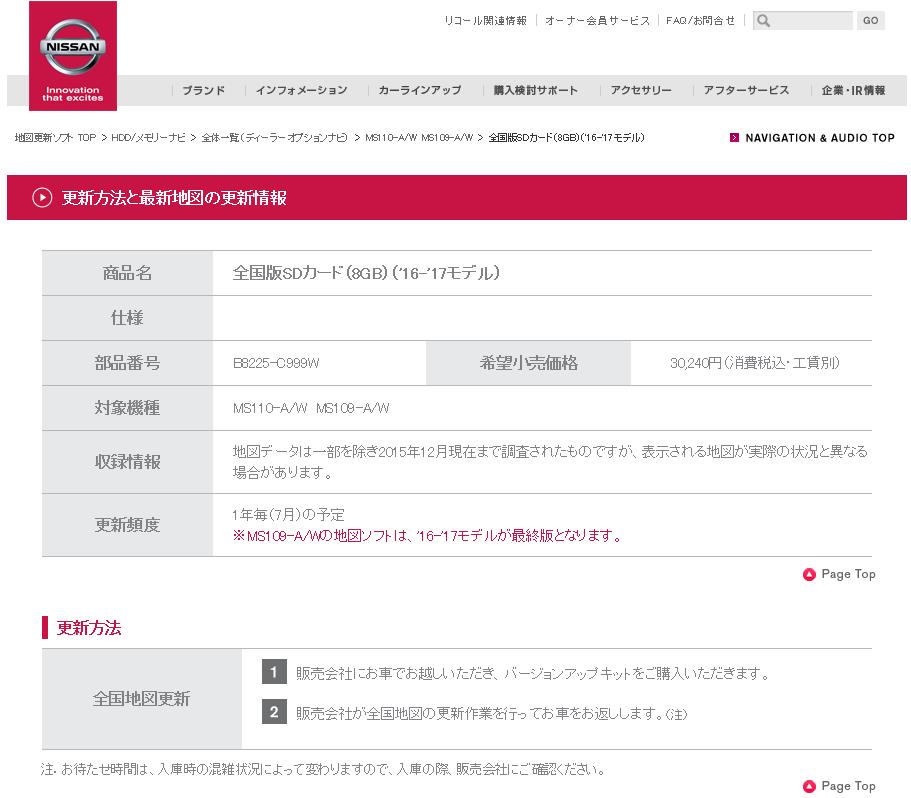Open the カーラインアップ menu
911x798 pixels.
click(x=419, y=90)
